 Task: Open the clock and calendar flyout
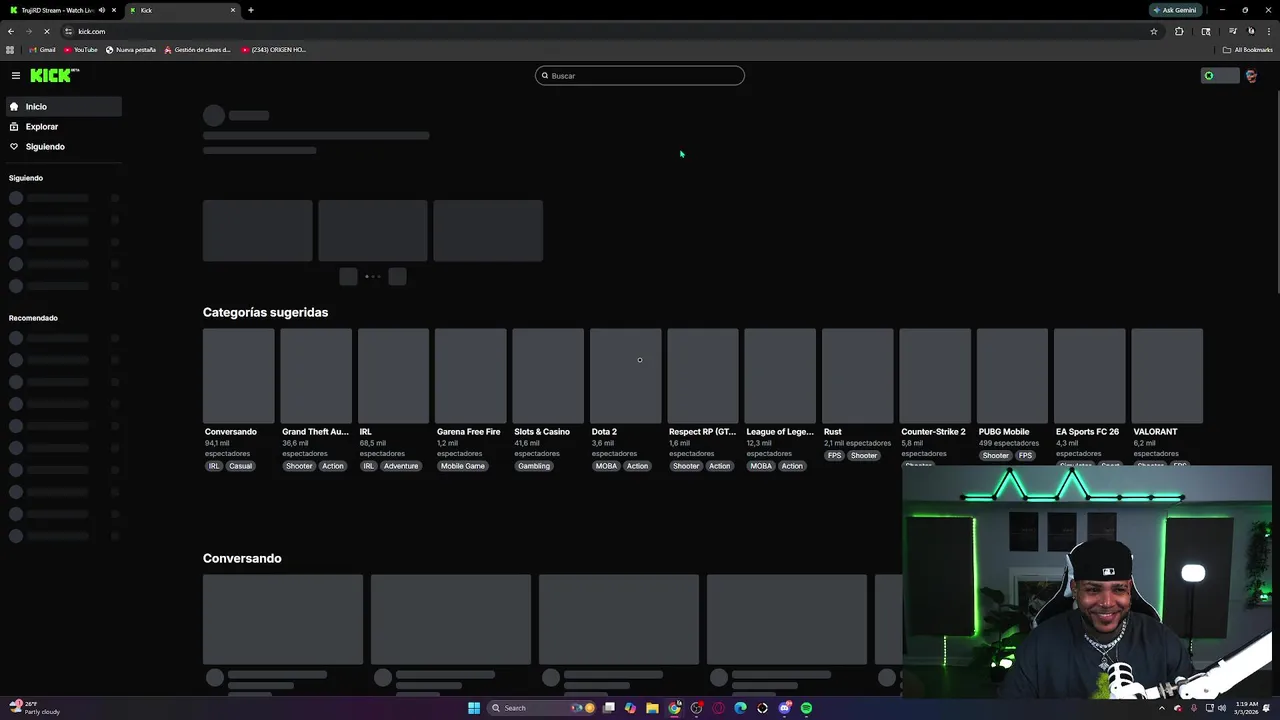(x=1246, y=708)
